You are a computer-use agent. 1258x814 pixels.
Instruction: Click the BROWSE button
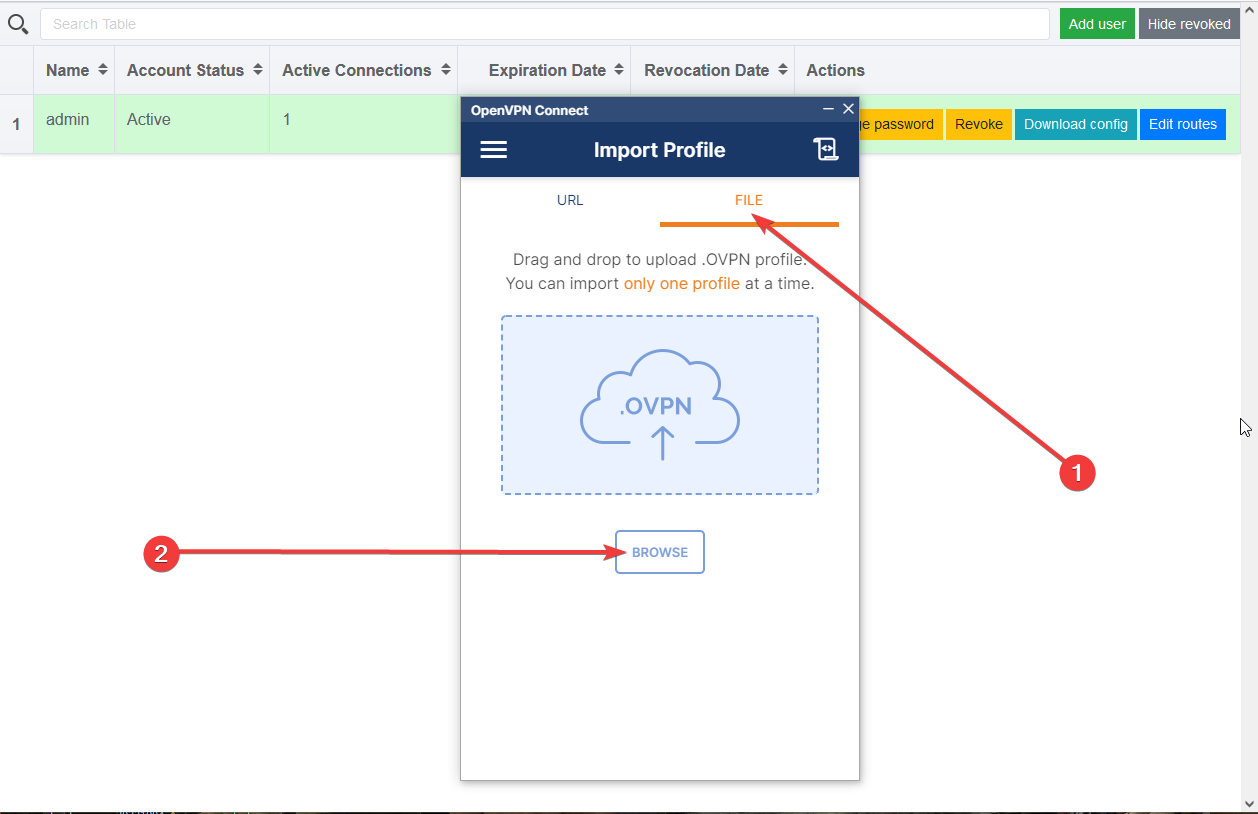(x=660, y=552)
